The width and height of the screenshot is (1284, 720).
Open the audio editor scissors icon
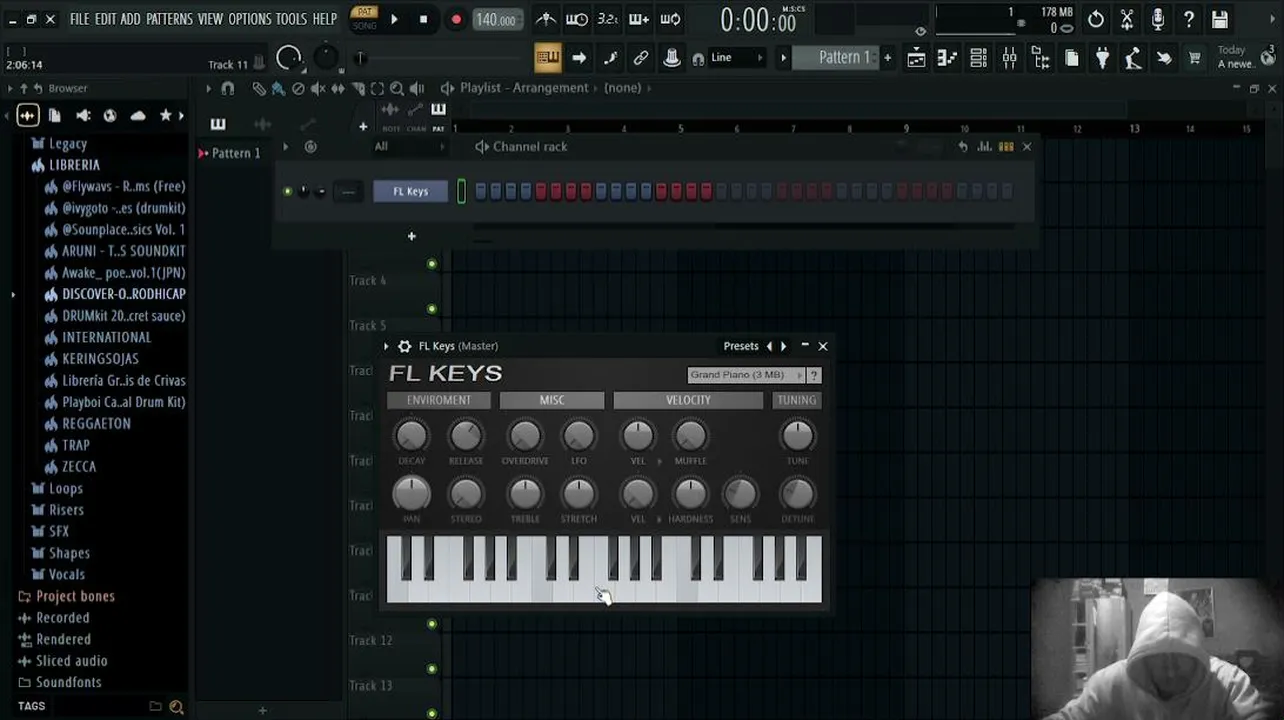(x=1127, y=19)
